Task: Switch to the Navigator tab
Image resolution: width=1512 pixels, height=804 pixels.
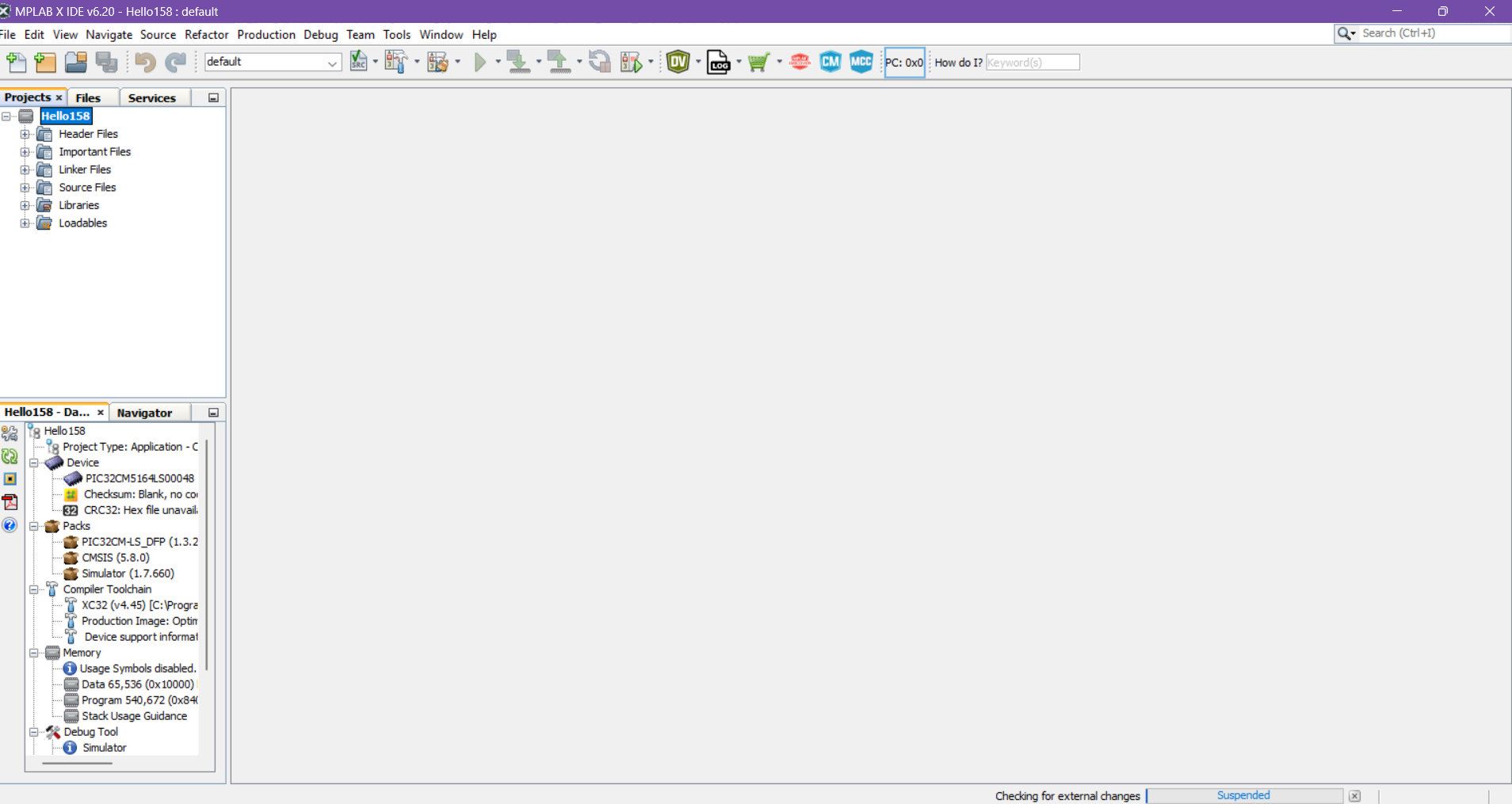Action: coord(144,413)
